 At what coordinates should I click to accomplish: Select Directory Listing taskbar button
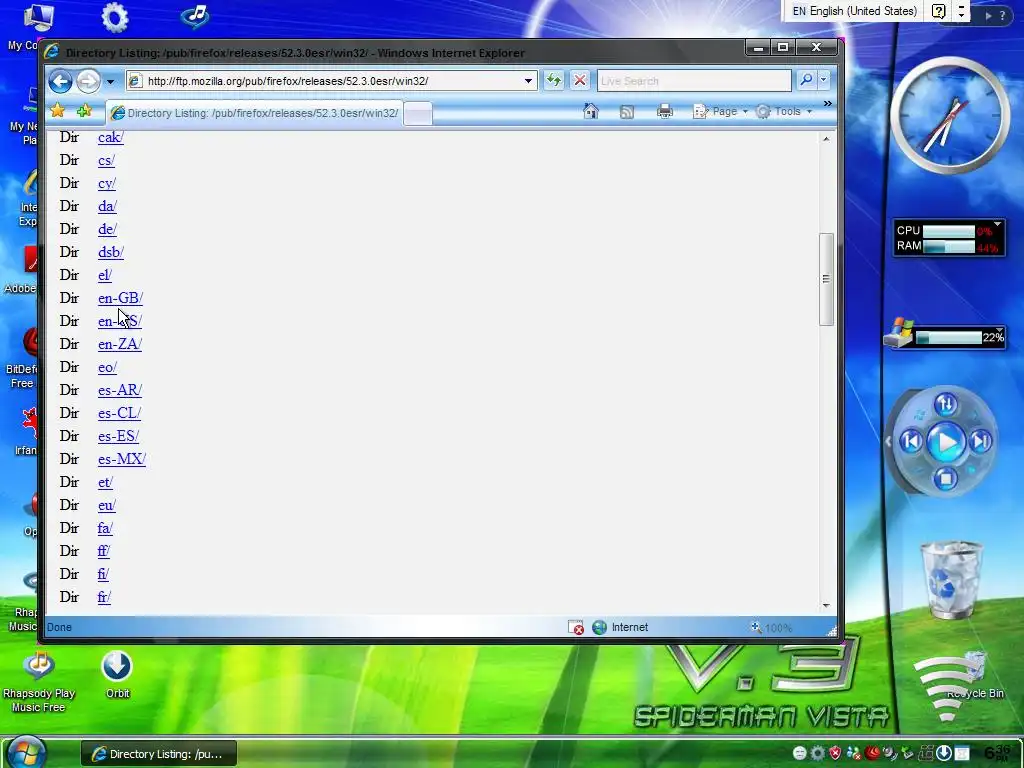(159, 754)
